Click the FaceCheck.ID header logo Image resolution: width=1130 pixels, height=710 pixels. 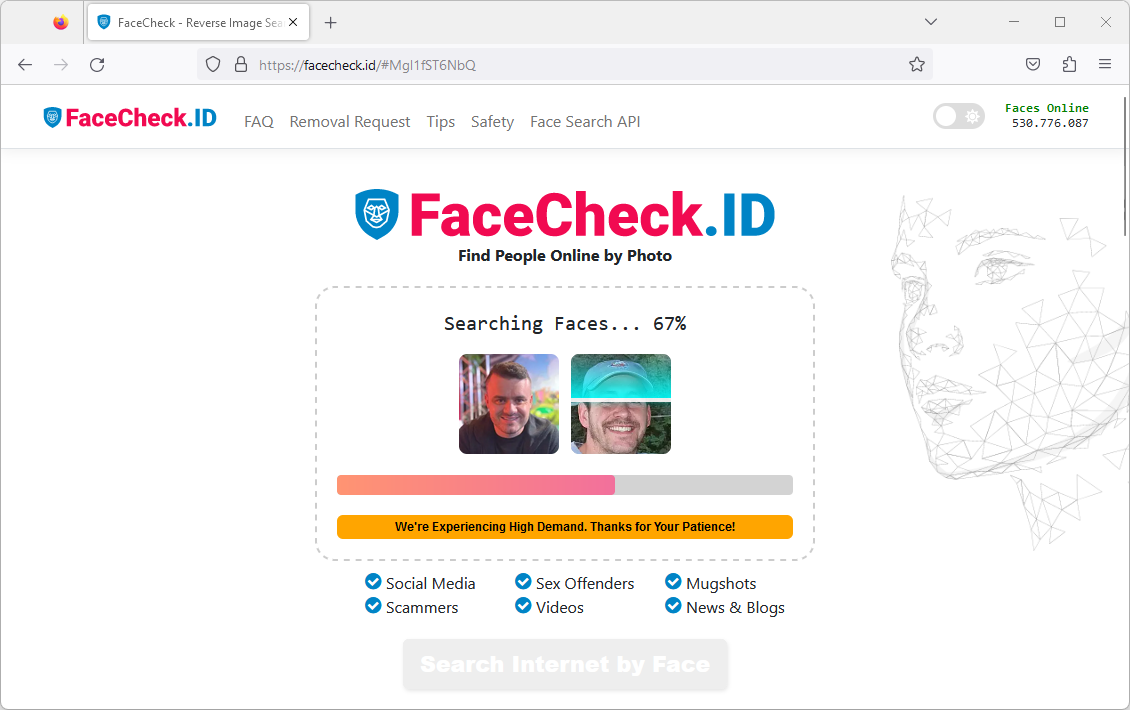(x=130, y=117)
